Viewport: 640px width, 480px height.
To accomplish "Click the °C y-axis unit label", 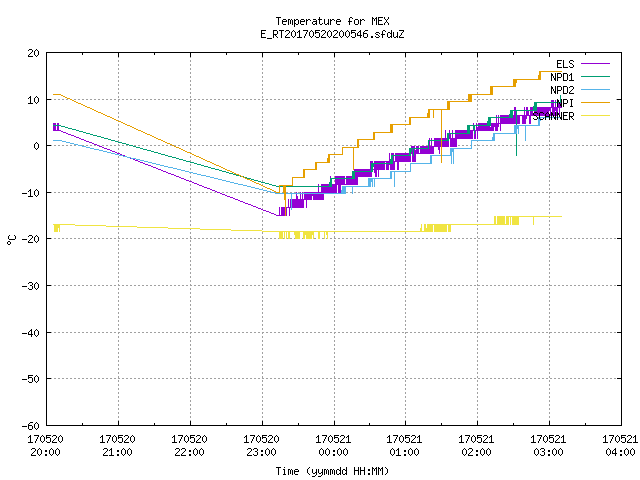I will [x=11, y=240].
